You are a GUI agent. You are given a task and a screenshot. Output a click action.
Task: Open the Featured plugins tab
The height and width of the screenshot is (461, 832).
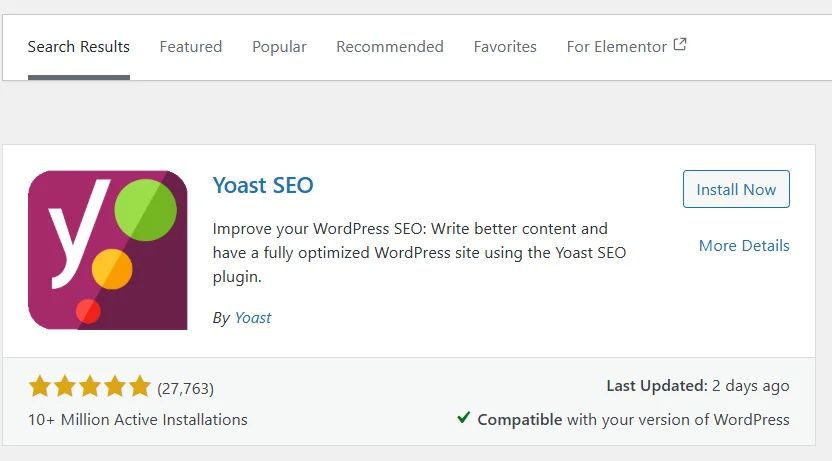191,47
